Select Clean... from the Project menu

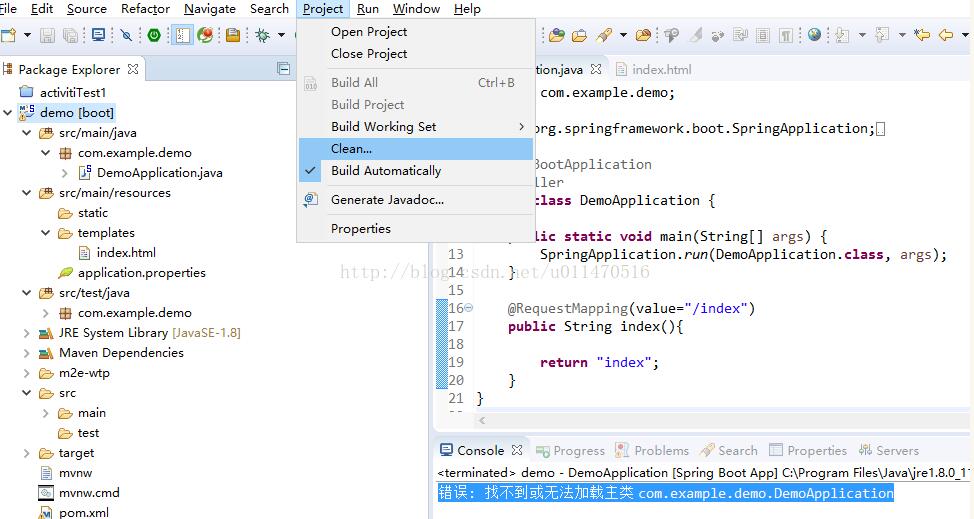click(x=351, y=149)
